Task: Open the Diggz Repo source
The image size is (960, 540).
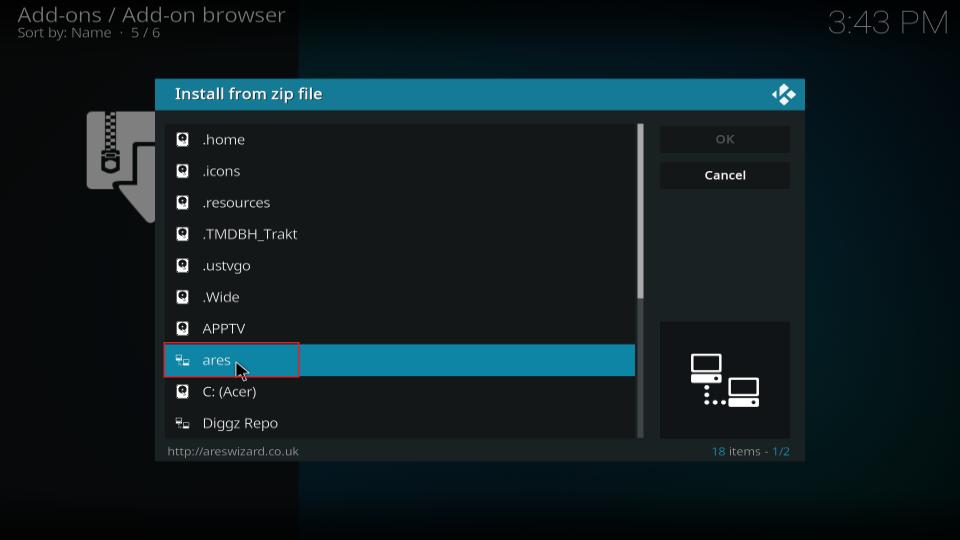Action: (400, 423)
